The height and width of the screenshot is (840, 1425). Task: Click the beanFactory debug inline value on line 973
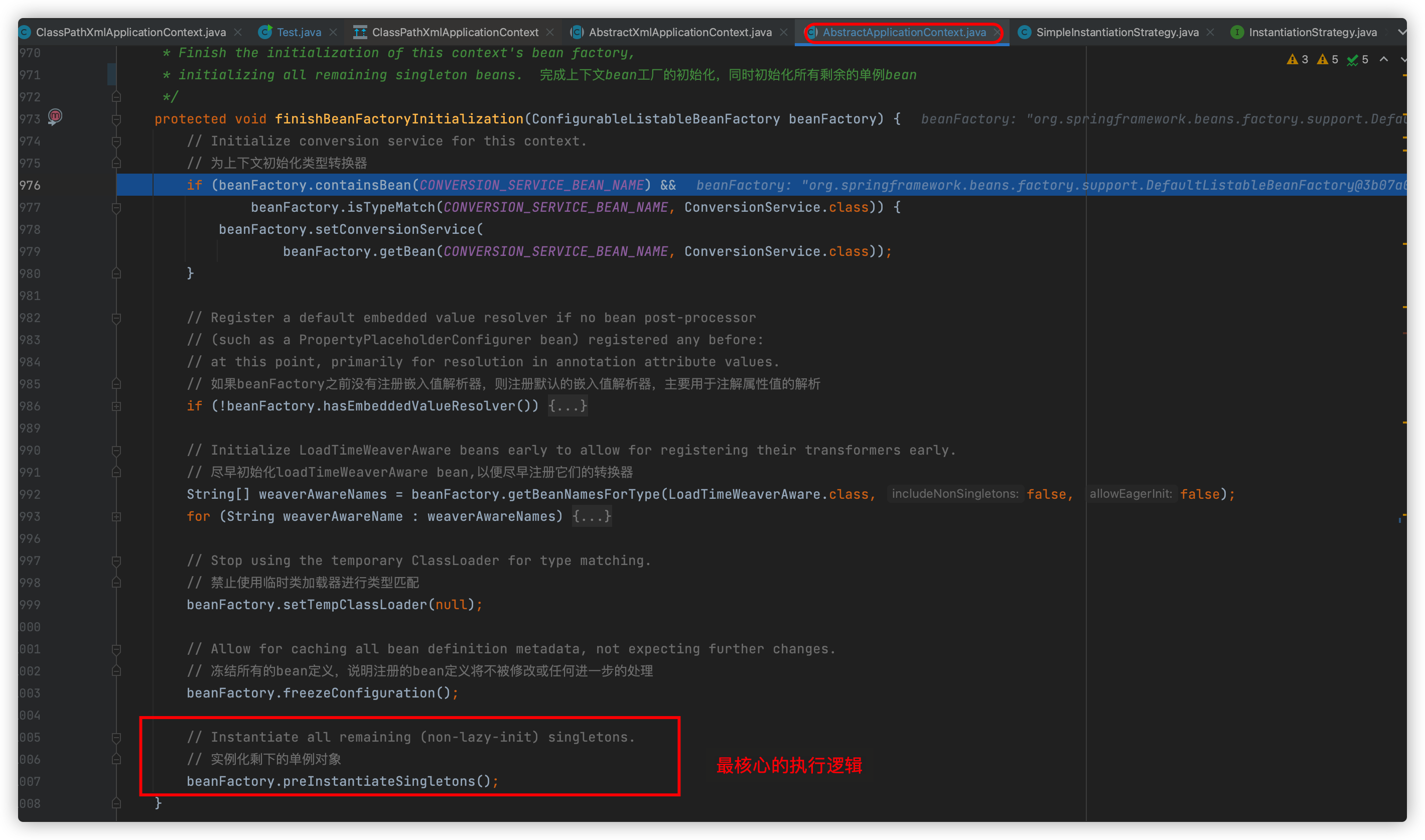[x=1163, y=119]
